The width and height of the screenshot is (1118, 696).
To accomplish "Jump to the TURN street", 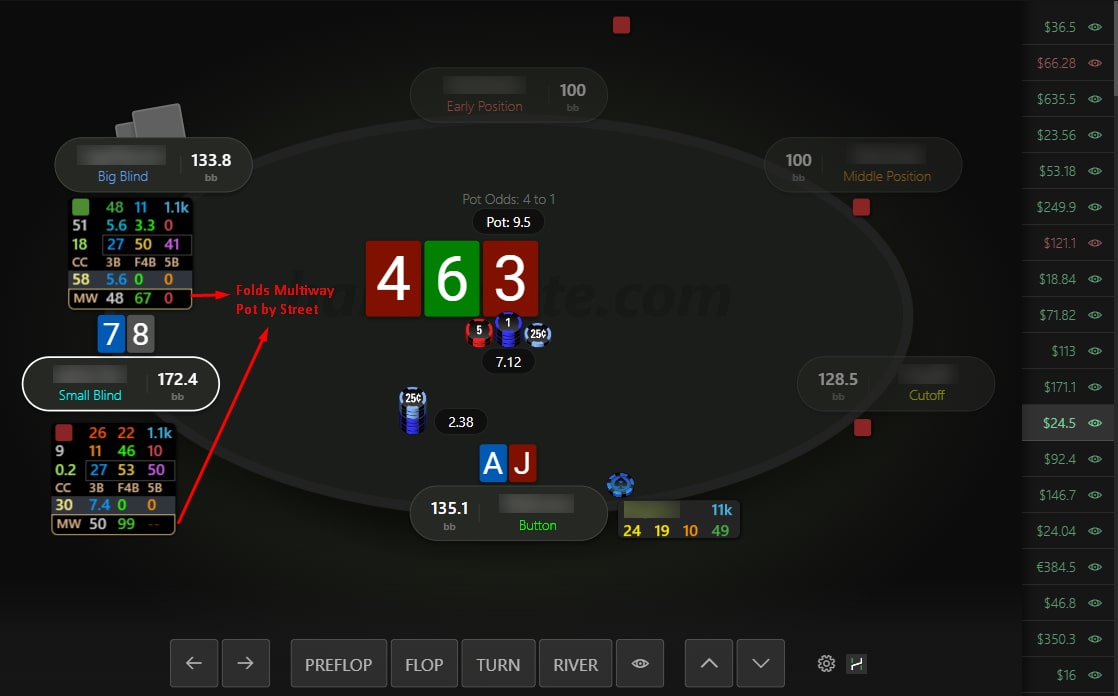I will (x=498, y=663).
